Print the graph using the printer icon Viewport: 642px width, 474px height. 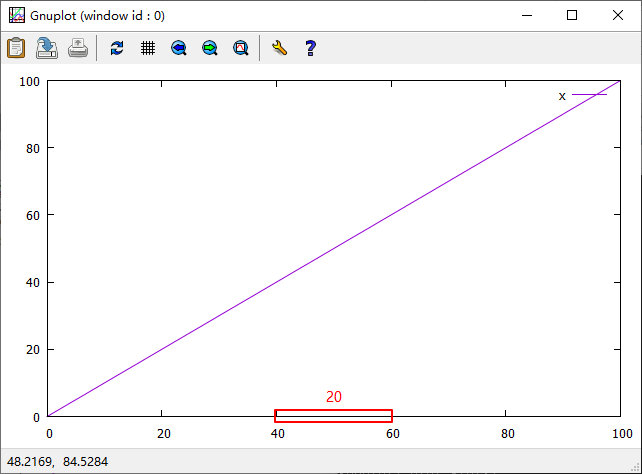click(x=78, y=48)
